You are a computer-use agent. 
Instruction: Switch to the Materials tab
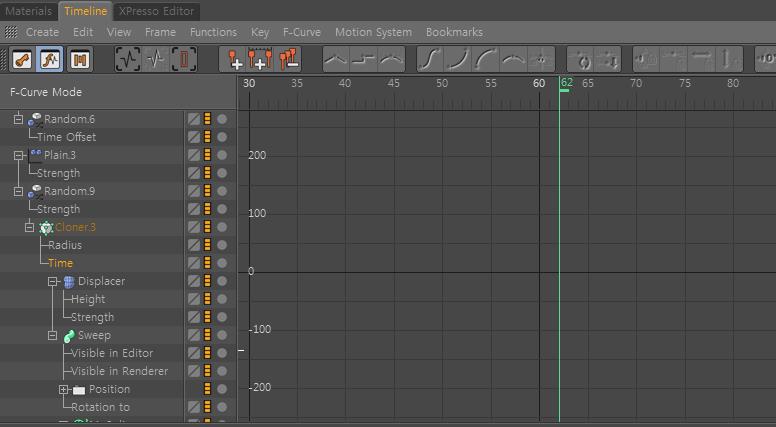[28, 11]
